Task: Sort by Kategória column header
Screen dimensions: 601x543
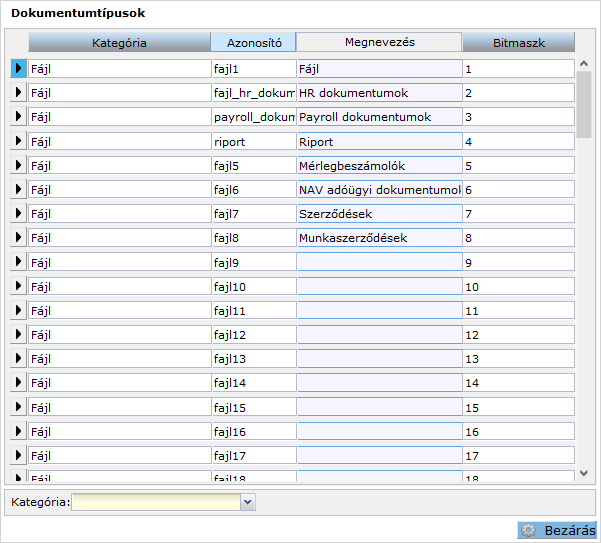Action: coord(119,43)
